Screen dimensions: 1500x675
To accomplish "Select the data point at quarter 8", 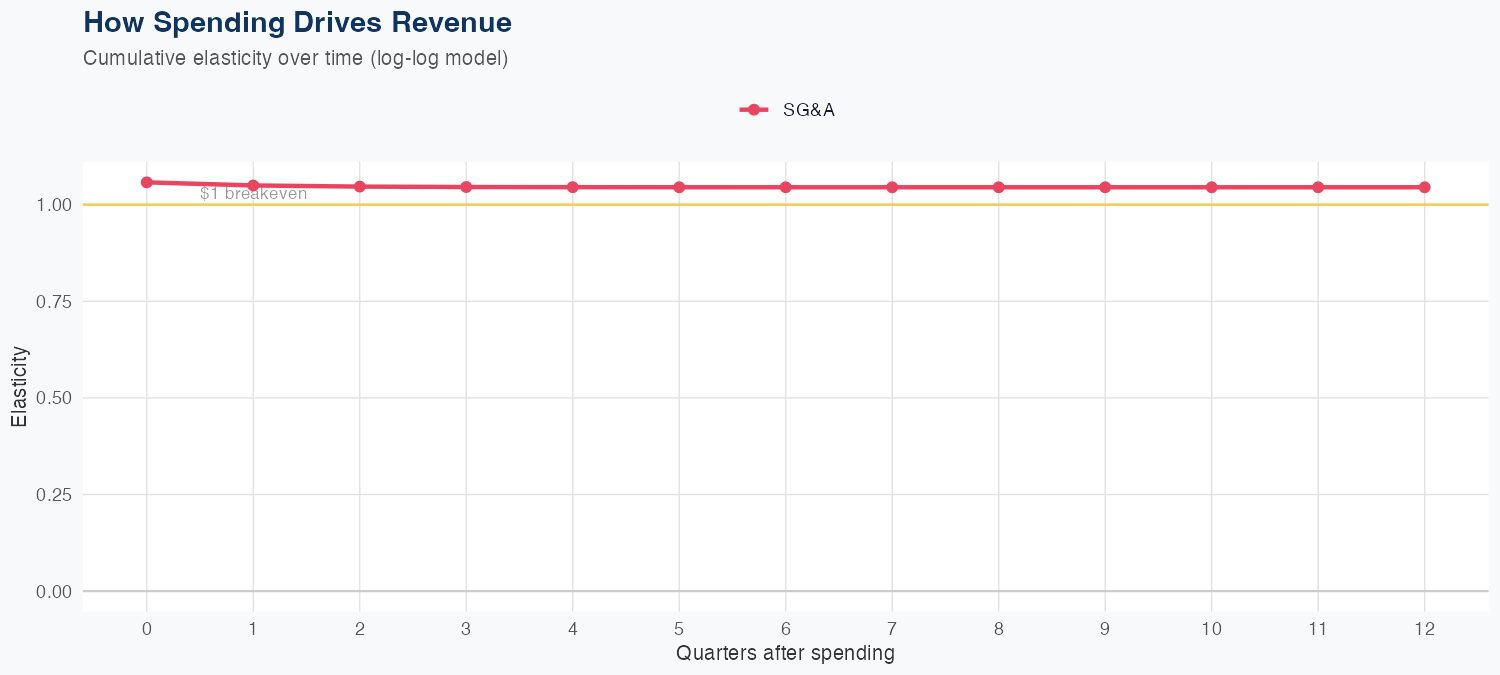I will (999, 187).
